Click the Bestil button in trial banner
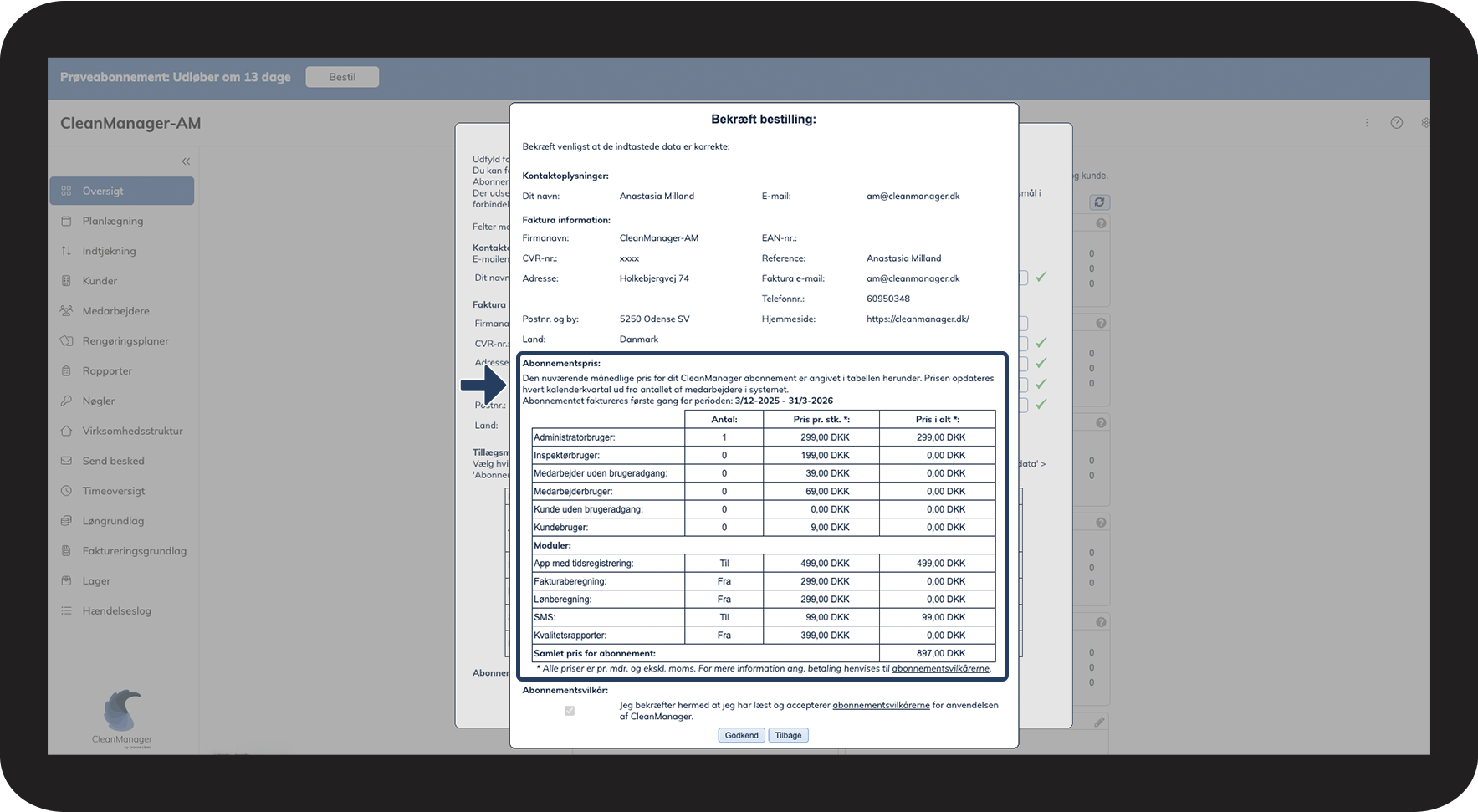 tap(342, 77)
